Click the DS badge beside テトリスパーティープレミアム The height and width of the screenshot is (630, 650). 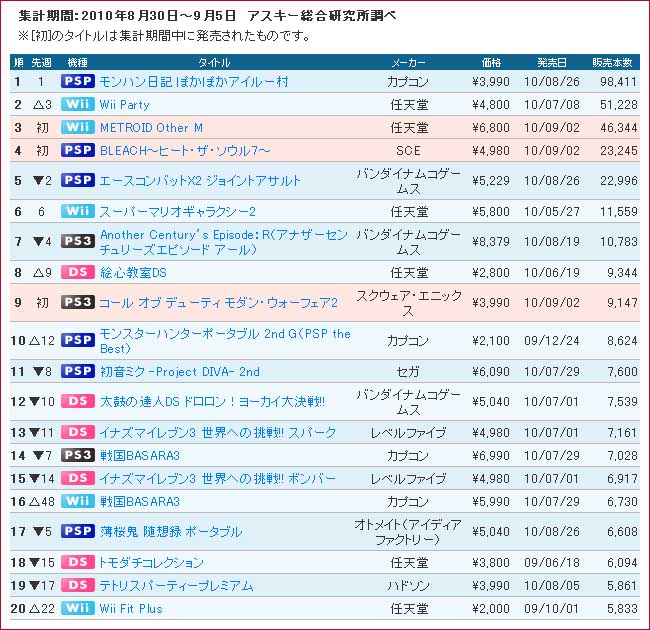[x=78, y=585]
